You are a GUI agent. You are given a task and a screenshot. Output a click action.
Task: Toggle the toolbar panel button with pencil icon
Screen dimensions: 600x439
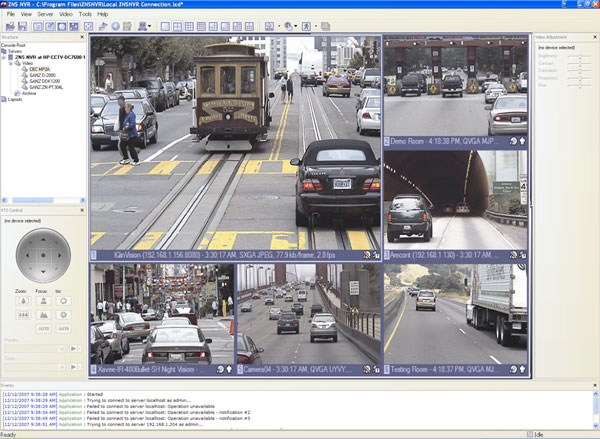point(50,26)
